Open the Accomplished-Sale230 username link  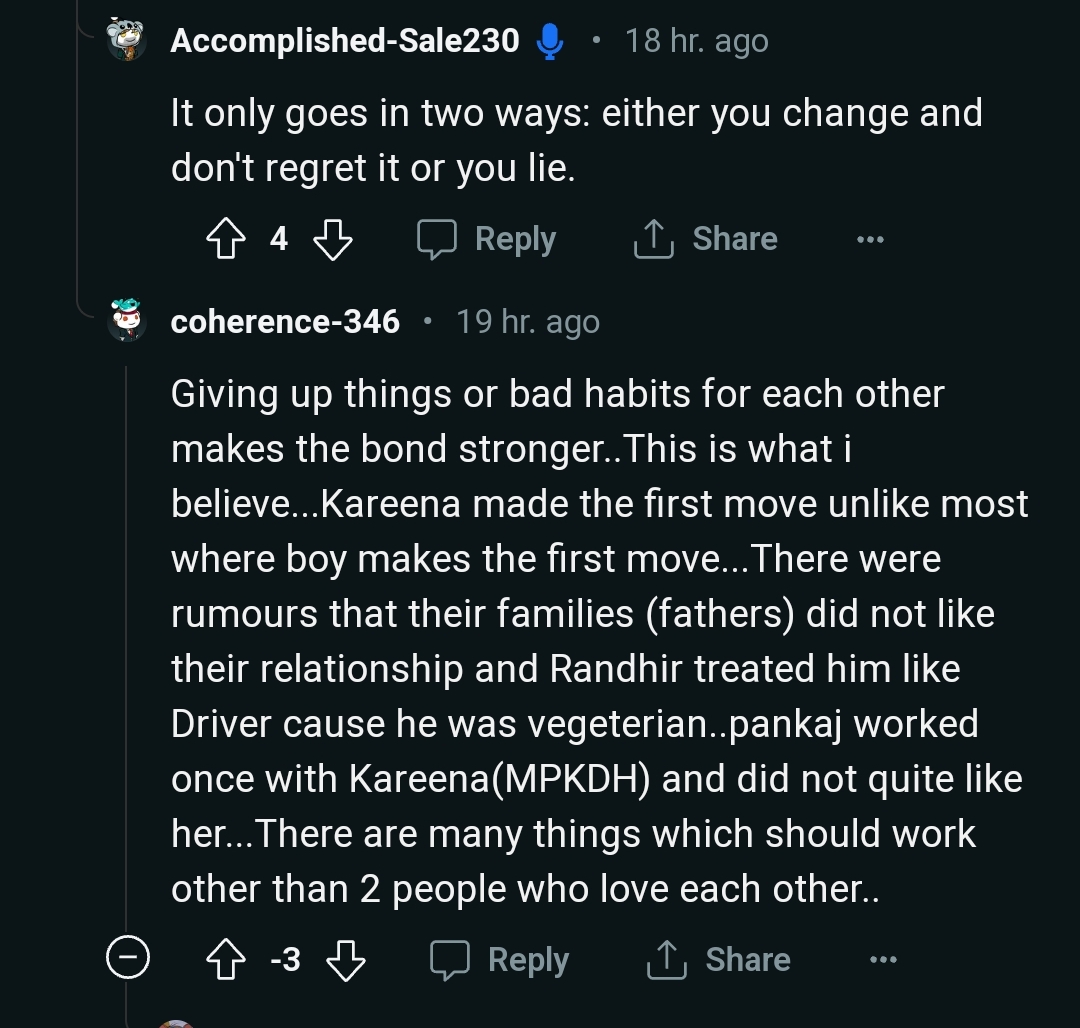pyautogui.click(x=345, y=41)
